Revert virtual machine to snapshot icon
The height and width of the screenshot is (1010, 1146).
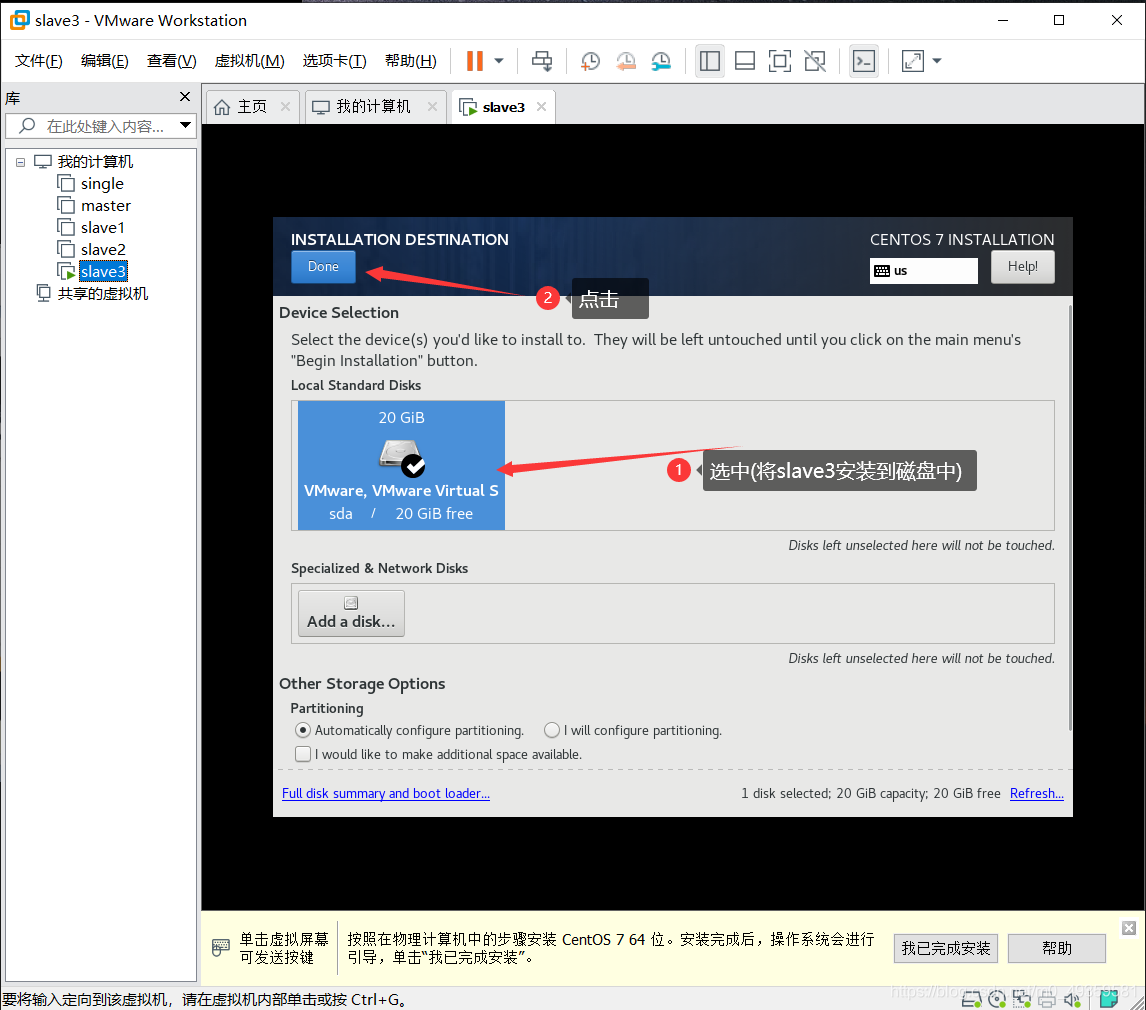pos(626,61)
